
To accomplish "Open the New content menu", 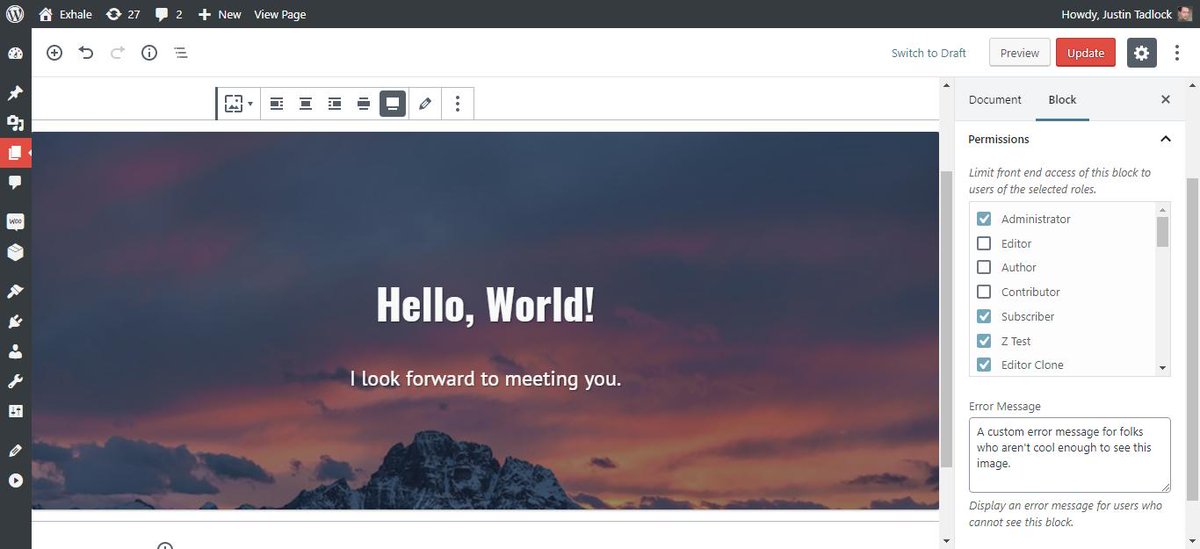I will click(219, 14).
